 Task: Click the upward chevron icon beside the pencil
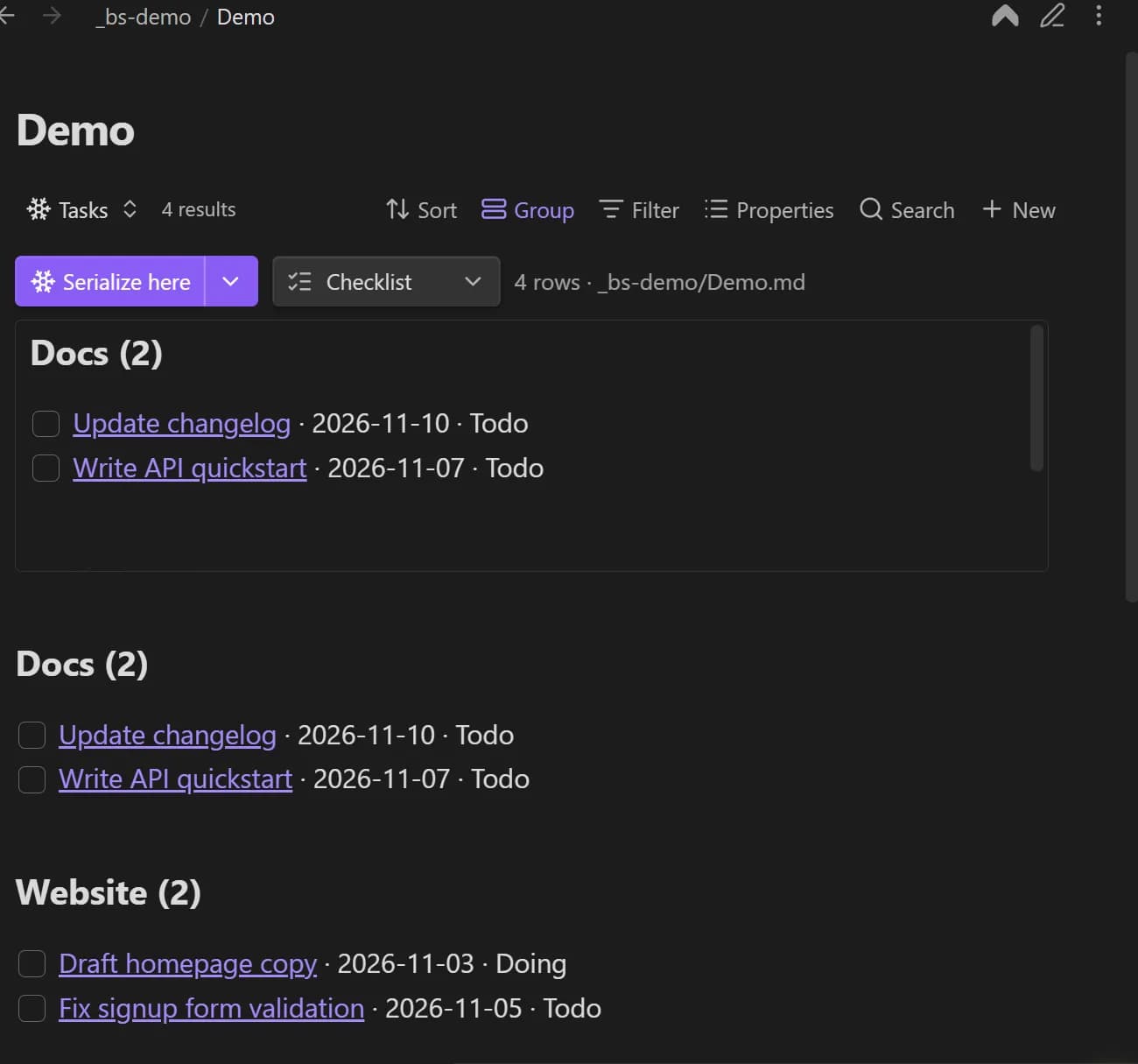pos(1005,16)
